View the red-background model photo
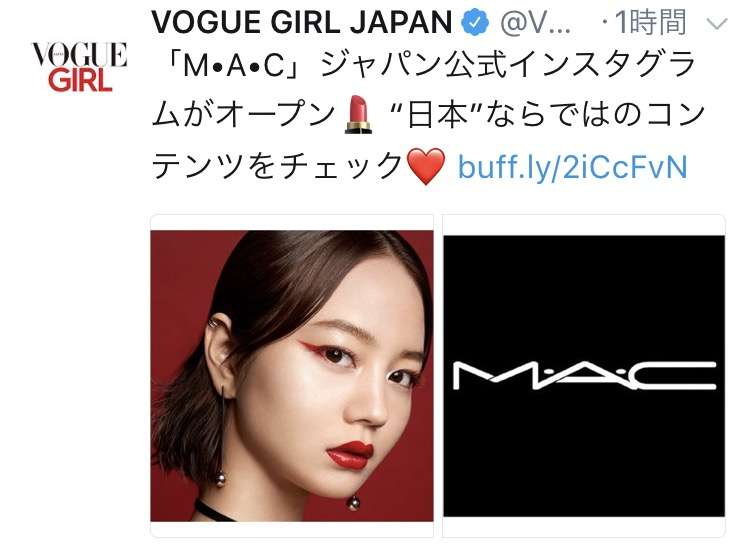The image size is (750, 557). click(292, 376)
